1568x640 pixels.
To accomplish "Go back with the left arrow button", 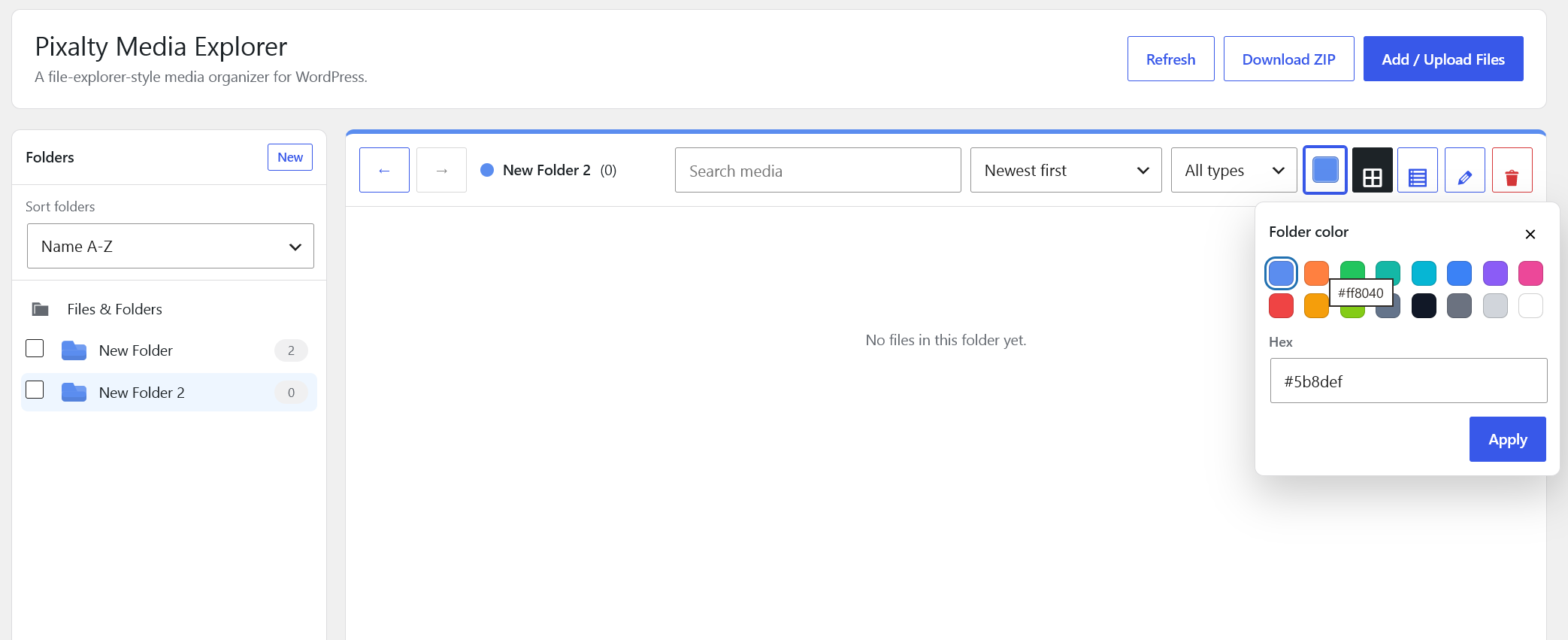I will pyautogui.click(x=384, y=170).
